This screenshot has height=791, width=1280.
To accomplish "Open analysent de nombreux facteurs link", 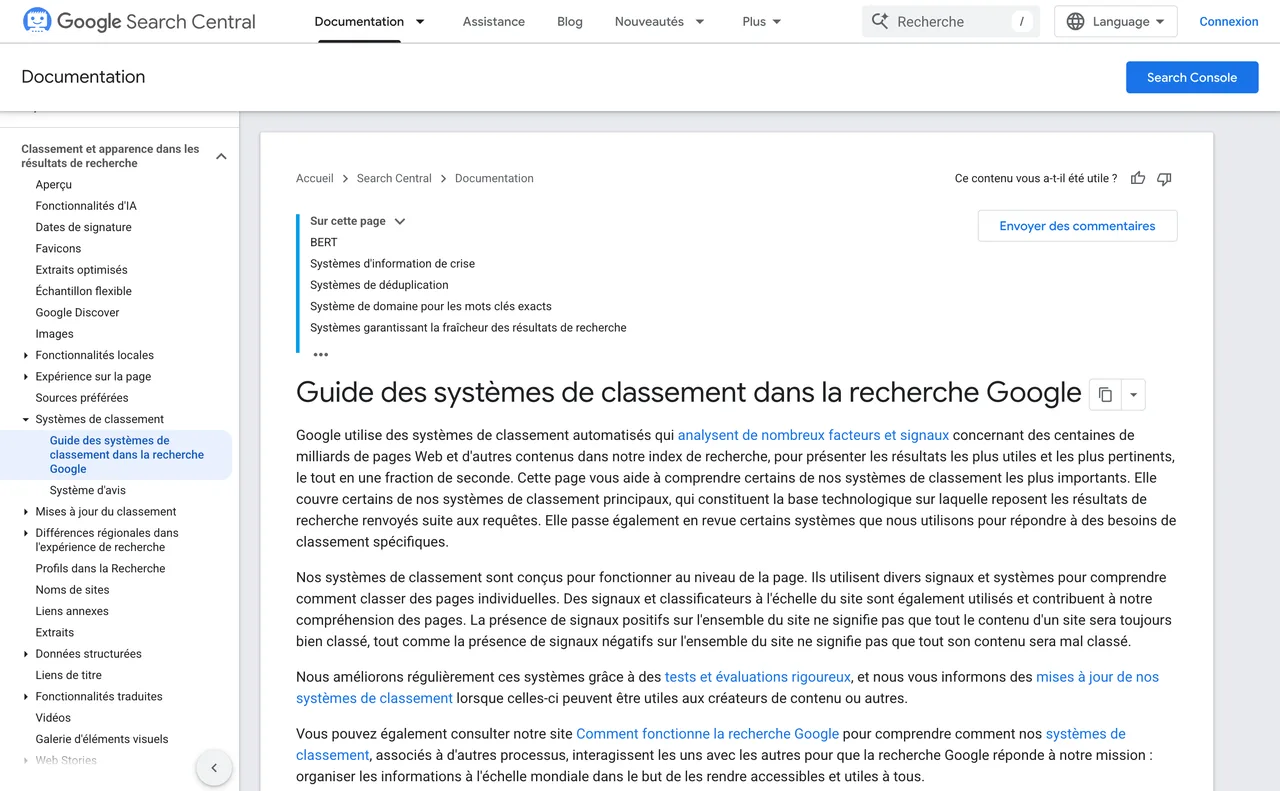I will tap(813, 435).
